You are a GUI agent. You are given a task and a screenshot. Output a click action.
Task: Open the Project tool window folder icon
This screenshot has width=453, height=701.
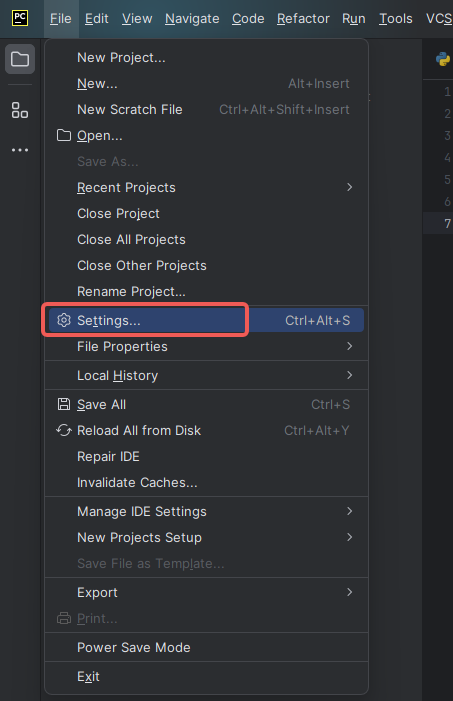tap(20, 59)
